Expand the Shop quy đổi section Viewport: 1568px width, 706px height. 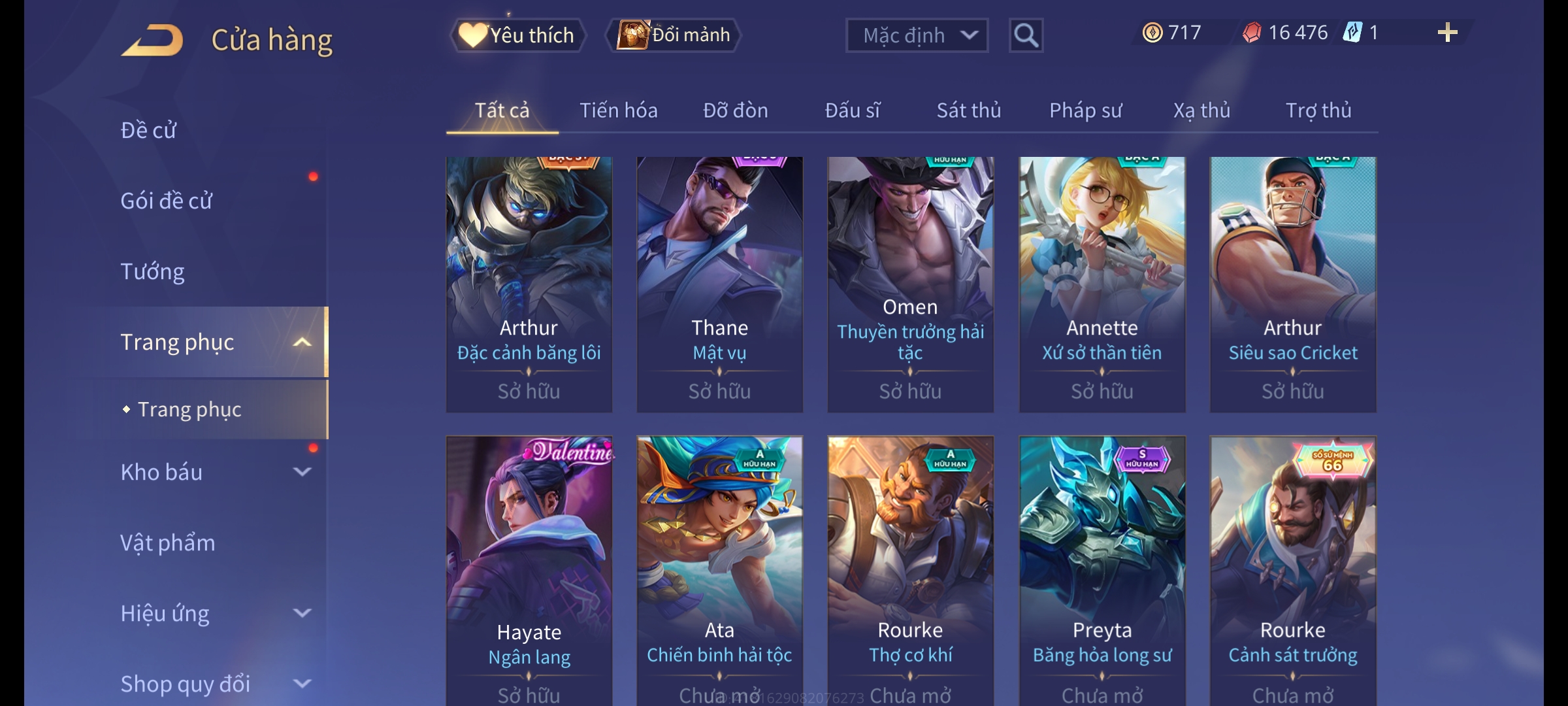302,683
